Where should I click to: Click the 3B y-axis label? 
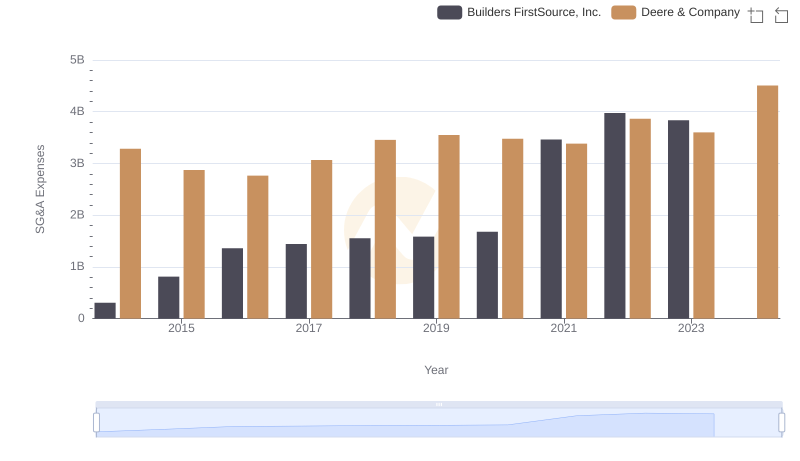77,164
